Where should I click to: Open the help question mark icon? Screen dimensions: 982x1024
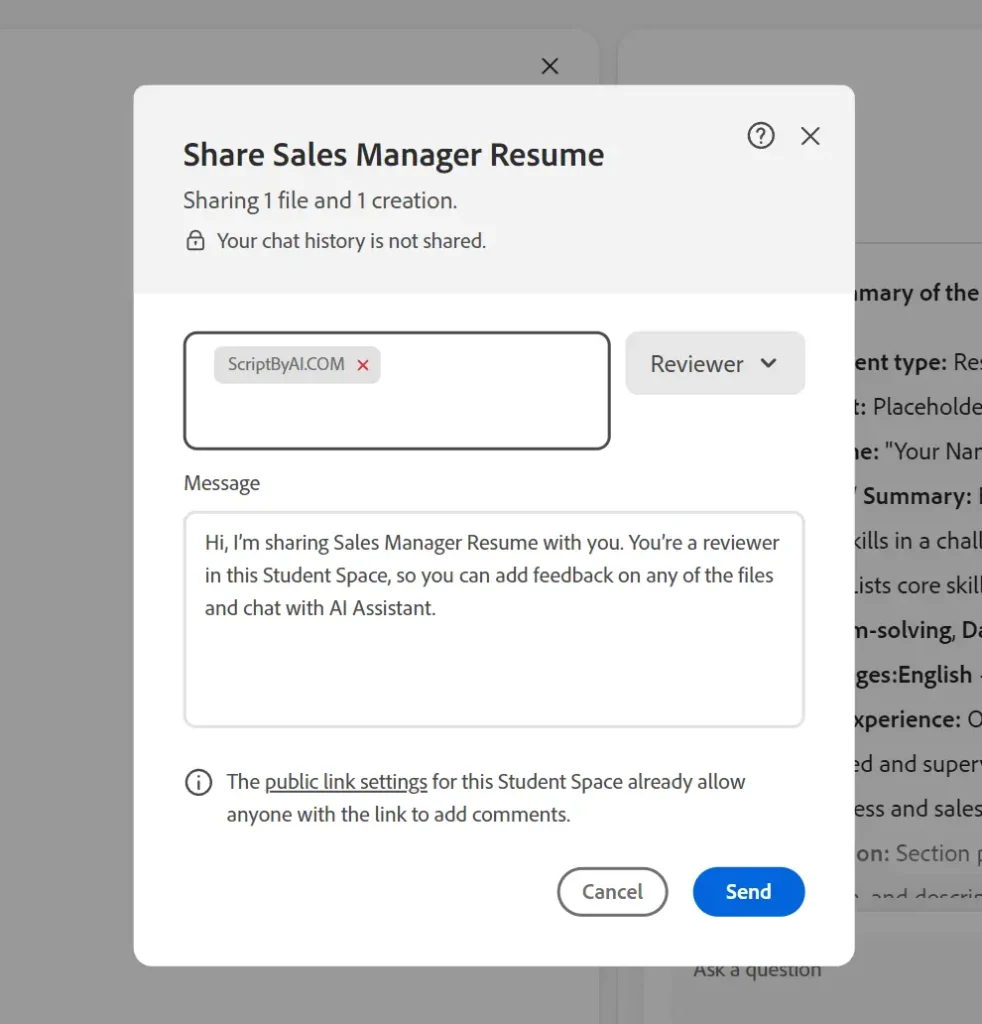761,136
